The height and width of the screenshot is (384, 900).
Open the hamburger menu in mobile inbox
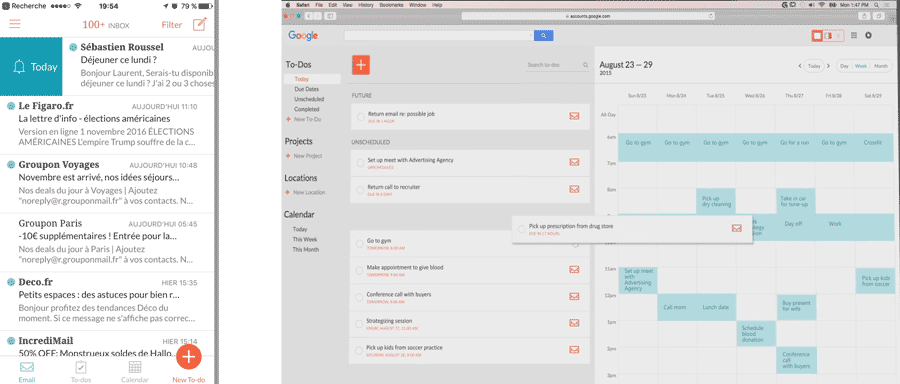click(14, 24)
